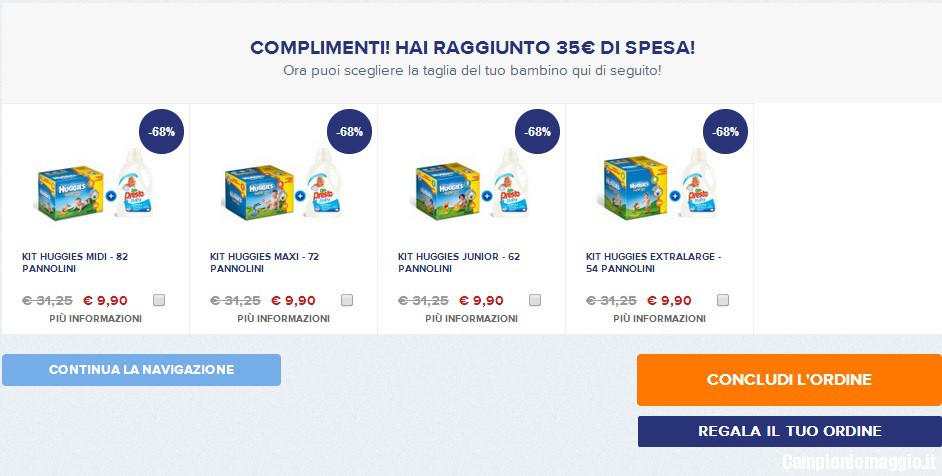
Task: Click the -68% badge on Junior kit
Action: 538,132
